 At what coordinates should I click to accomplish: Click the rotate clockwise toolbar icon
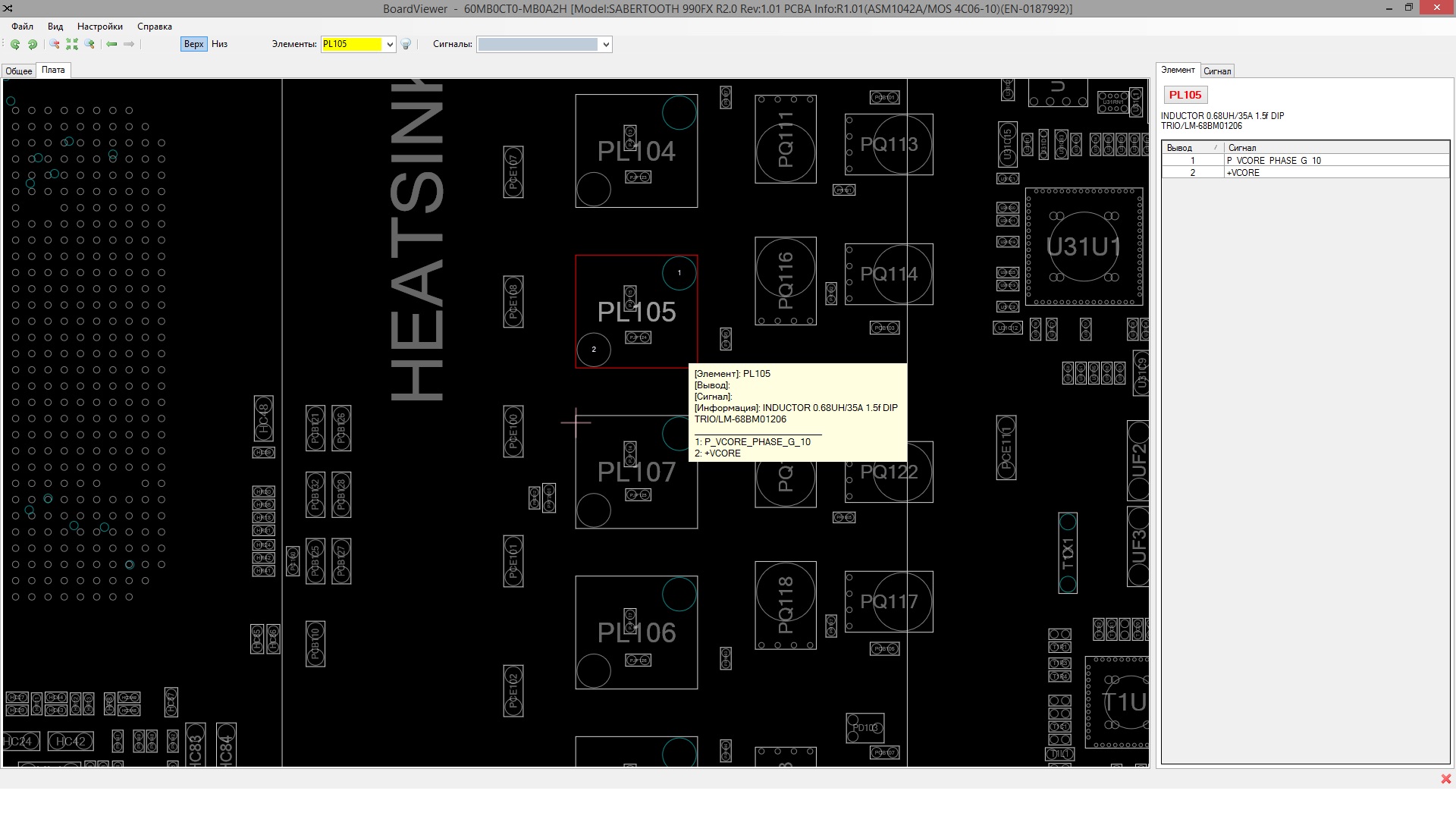click(15, 44)
